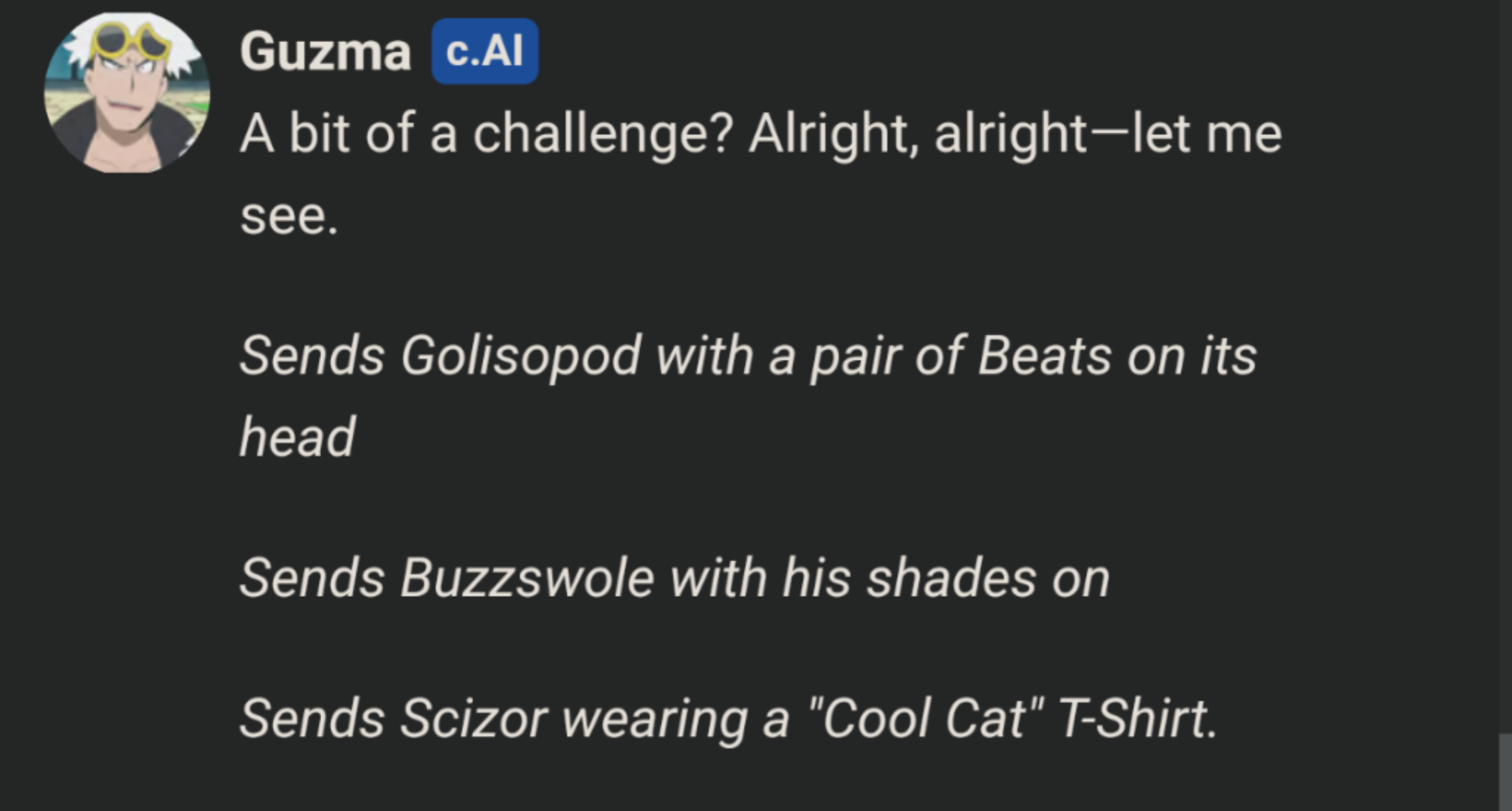Click the word "Beats" in the italic text

tap(1045, 356)
